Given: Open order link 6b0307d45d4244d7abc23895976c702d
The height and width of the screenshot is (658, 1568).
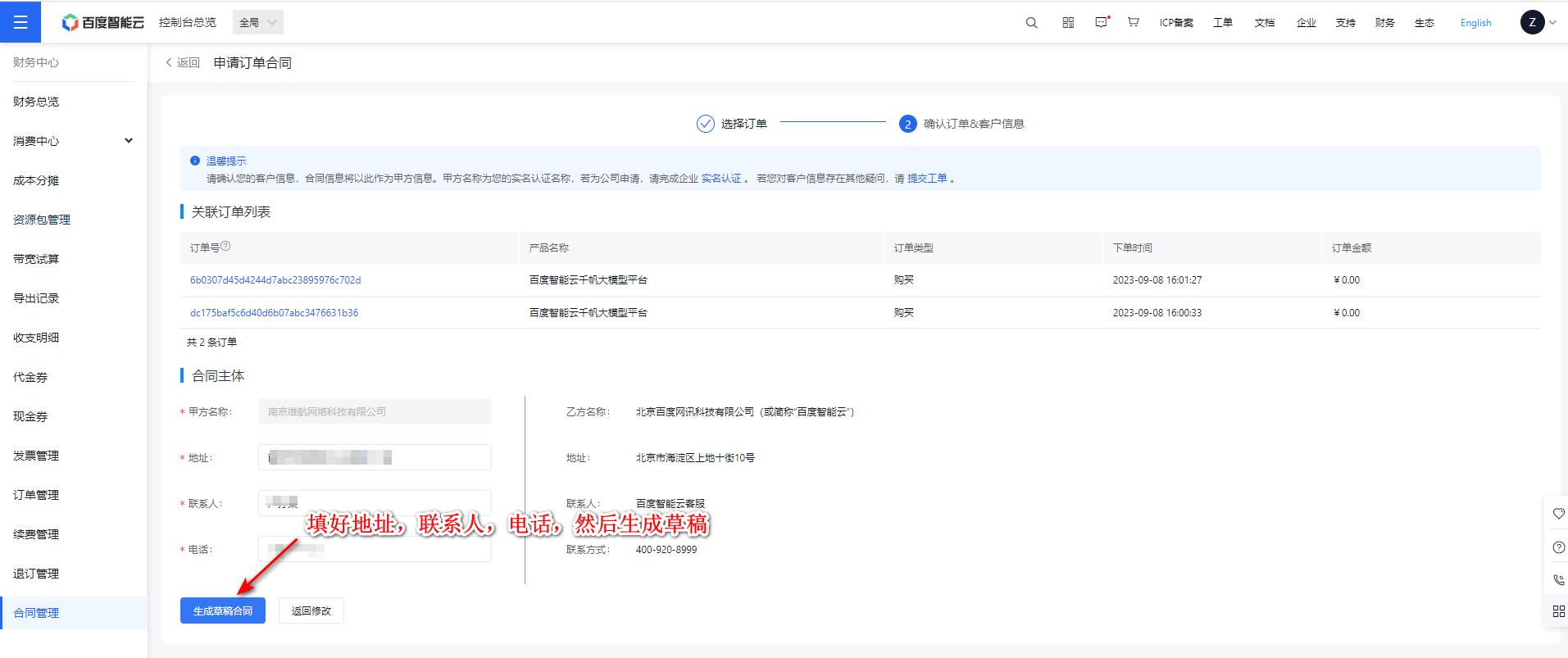Looking at the screenshot, I should point(275,280).
